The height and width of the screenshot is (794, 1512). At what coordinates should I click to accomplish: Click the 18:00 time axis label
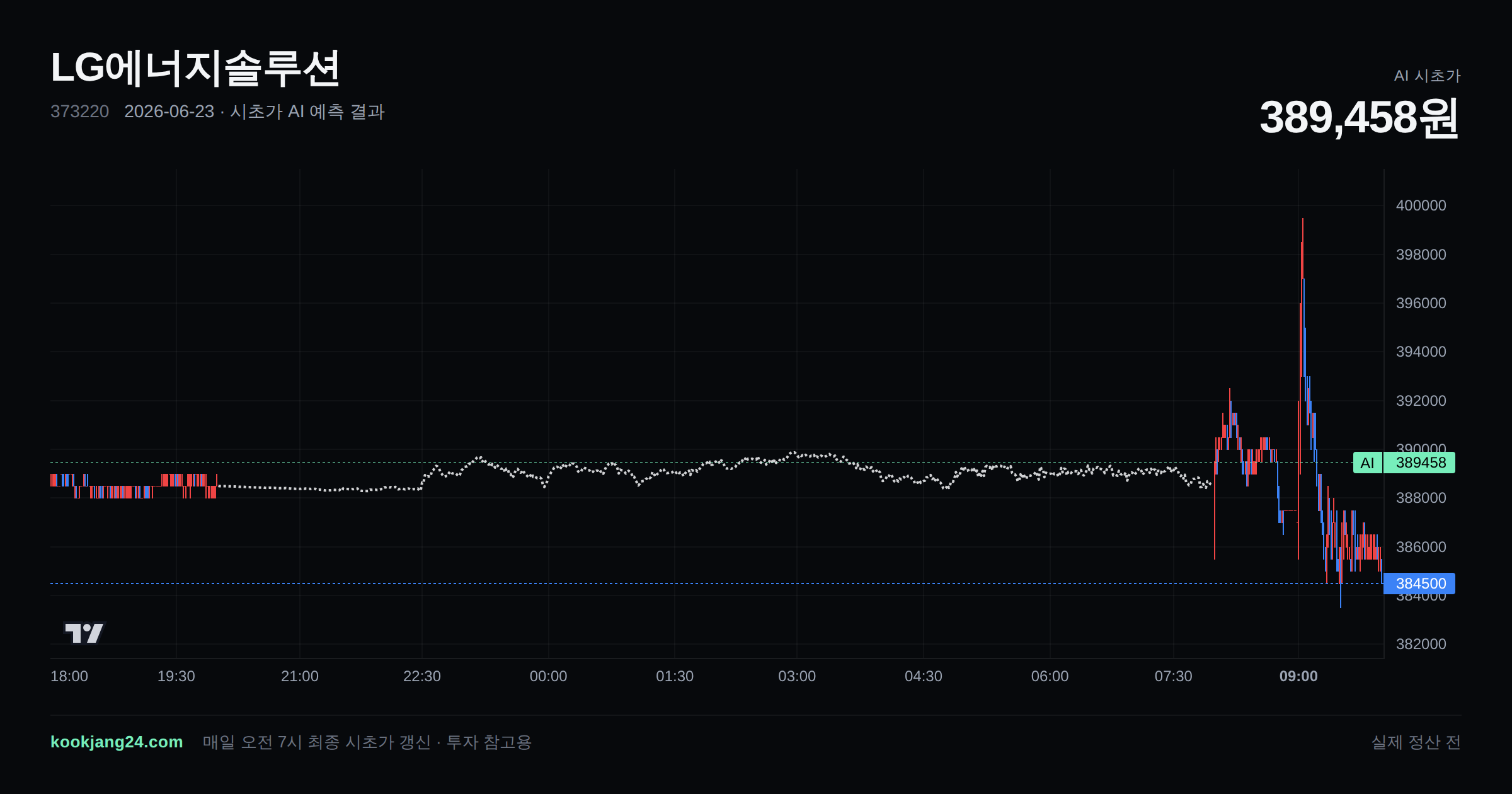coord(69,676)
